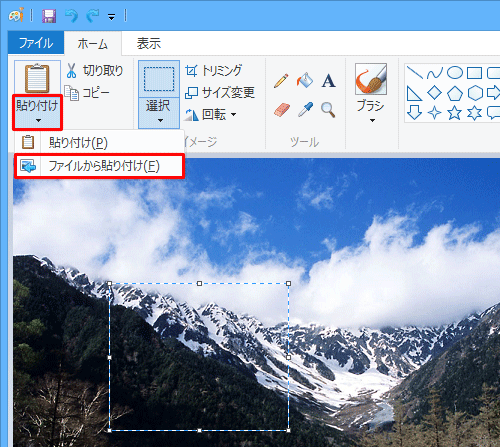Open the ファイル tab
Viewport: 500px width, 447px height.
[36, 43]
